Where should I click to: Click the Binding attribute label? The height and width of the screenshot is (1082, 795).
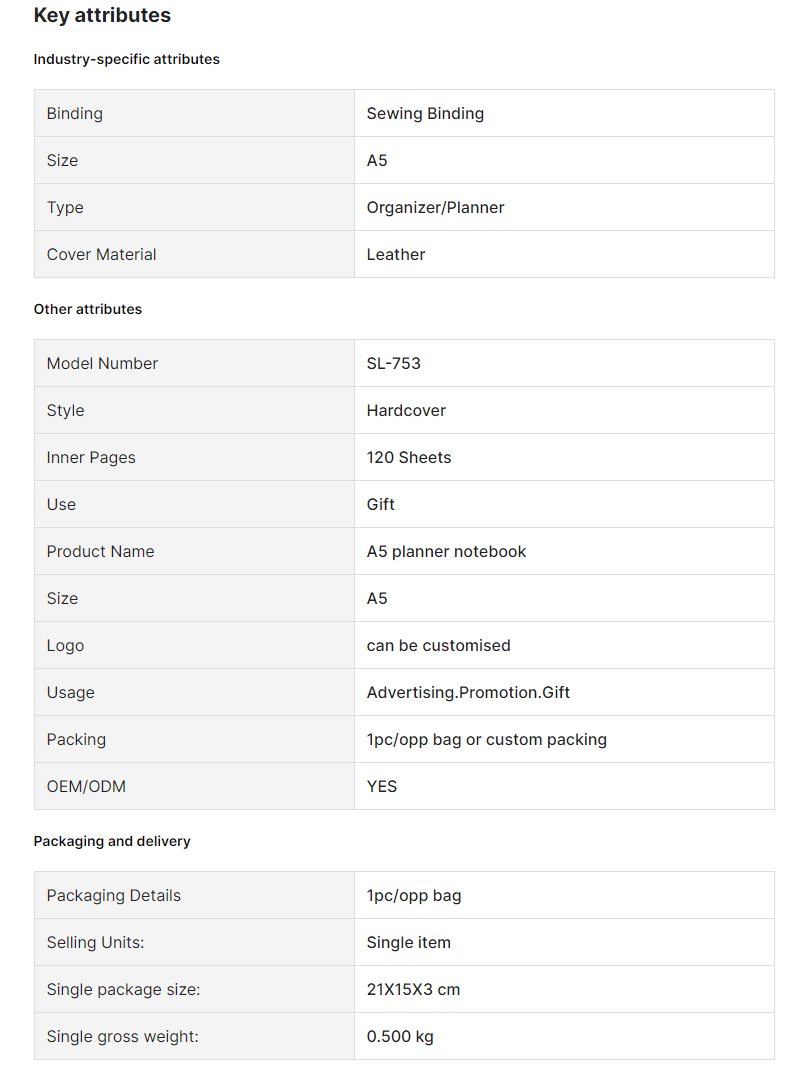tap(75, 113)
